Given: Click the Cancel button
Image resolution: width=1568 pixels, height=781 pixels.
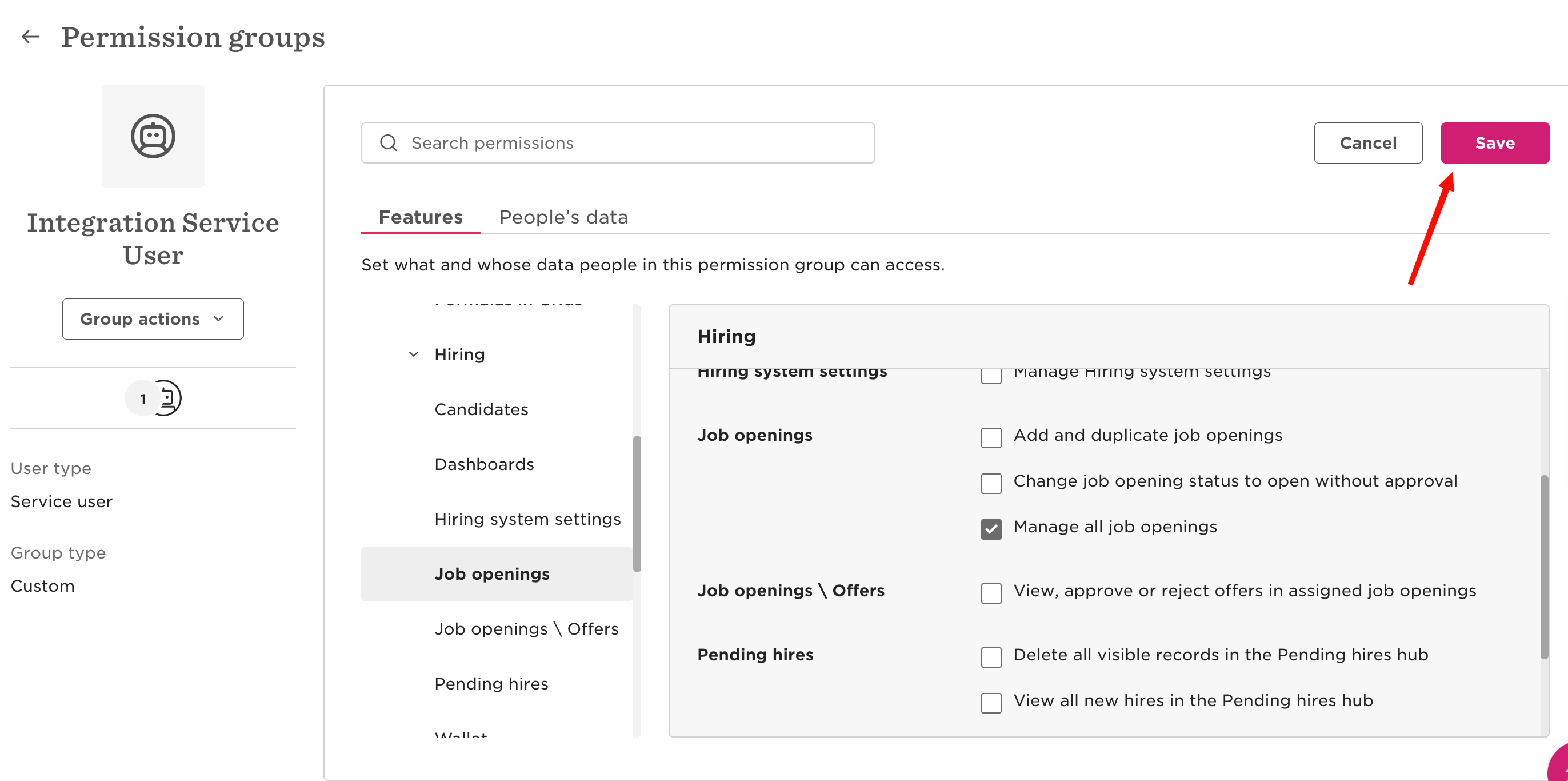Looking at the screenshot, I should click(1368, 142).
